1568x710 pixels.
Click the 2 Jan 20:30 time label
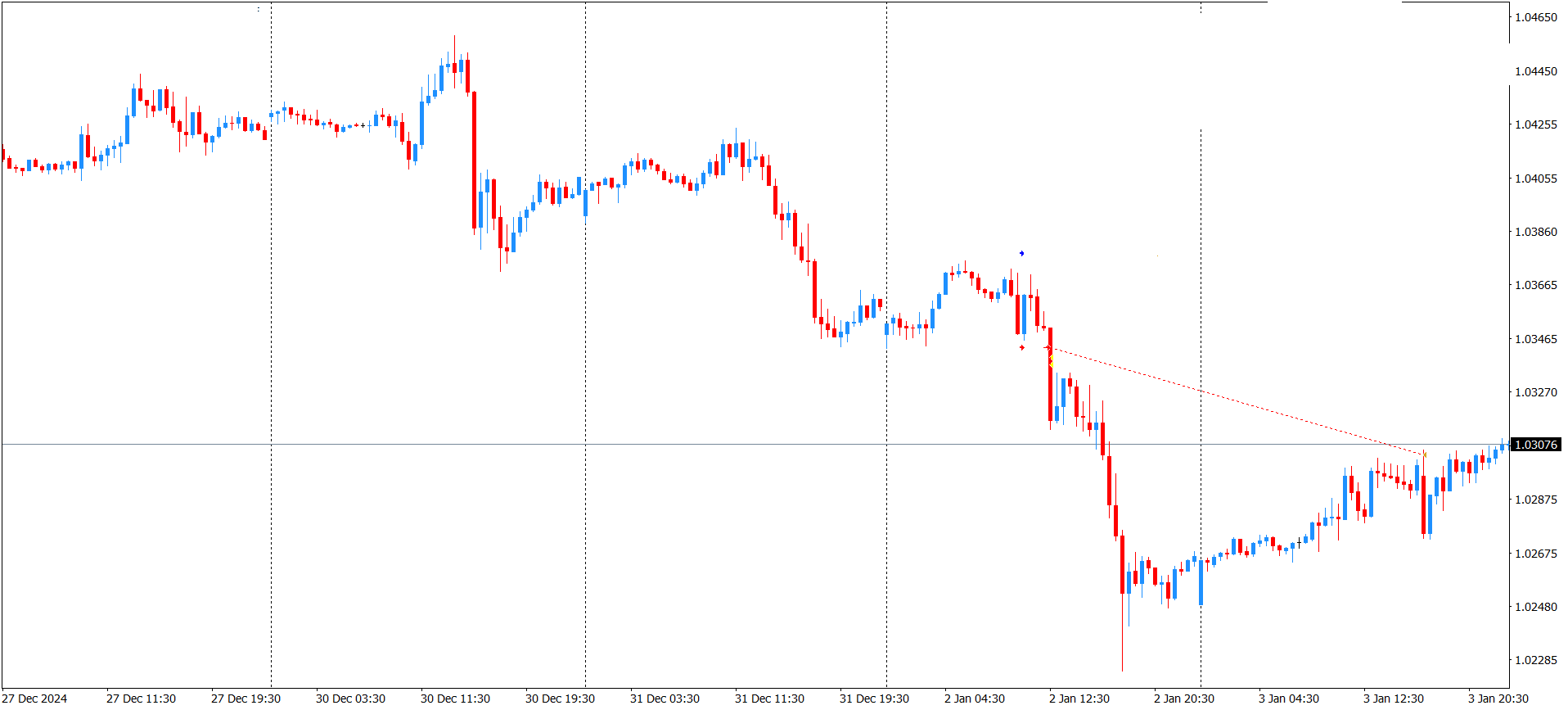point(1184,699)
